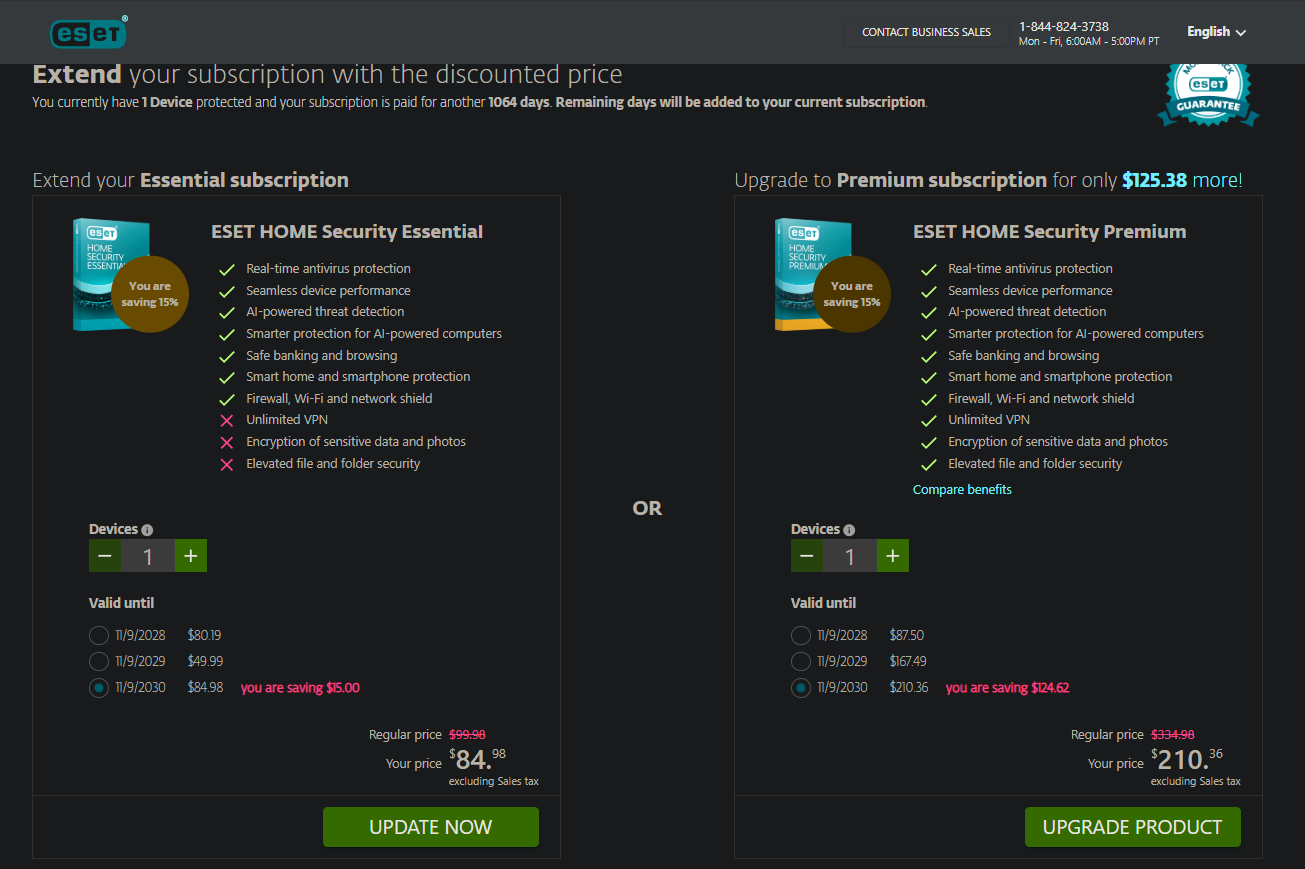
Task: Select Premium 11/9/2030 option for $210.36
Action: click(x=801, y=688)
